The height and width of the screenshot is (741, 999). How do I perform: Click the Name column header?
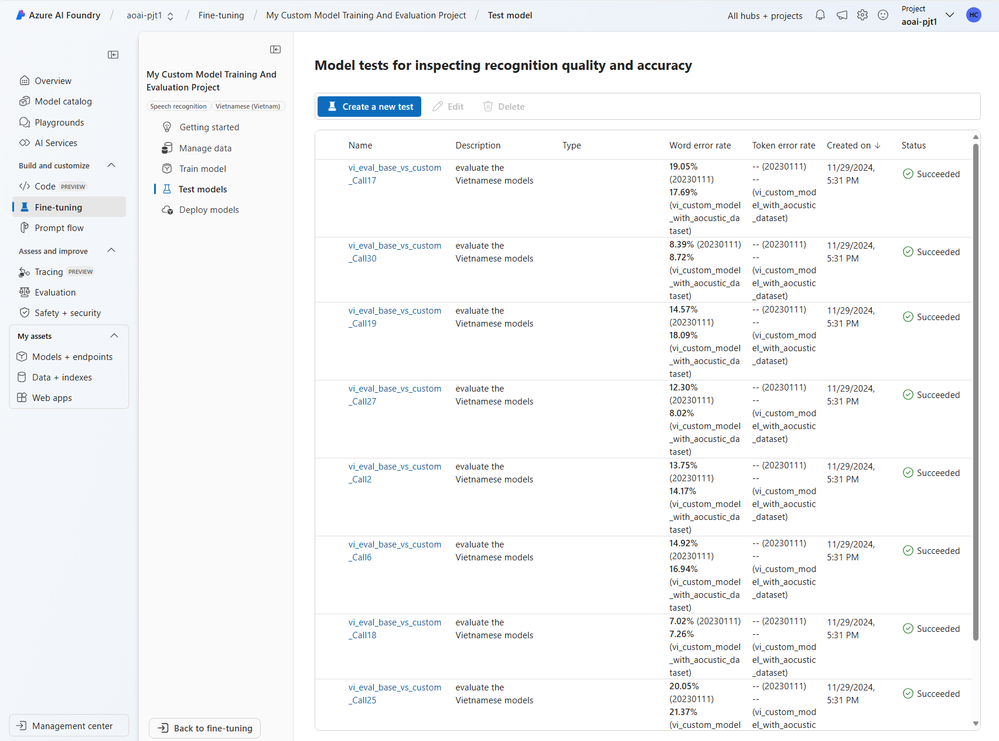tap(360, 145)
